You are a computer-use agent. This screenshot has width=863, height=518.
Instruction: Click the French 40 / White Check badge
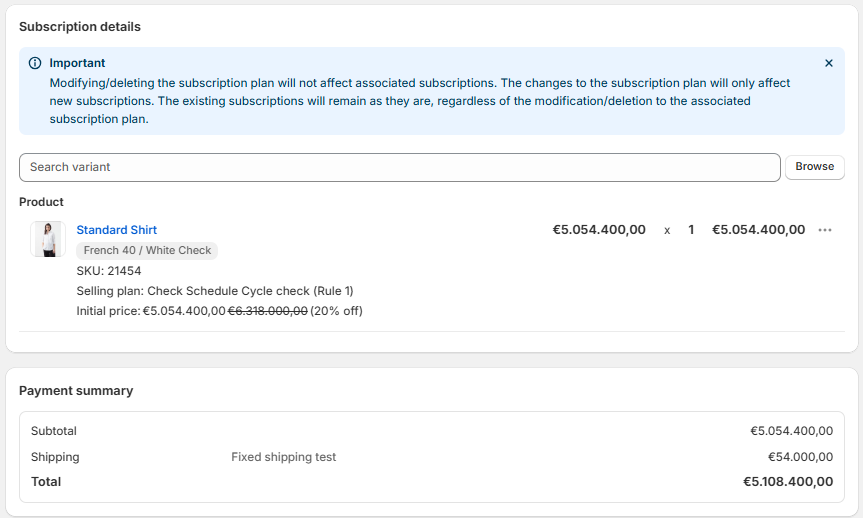[147, 251]
